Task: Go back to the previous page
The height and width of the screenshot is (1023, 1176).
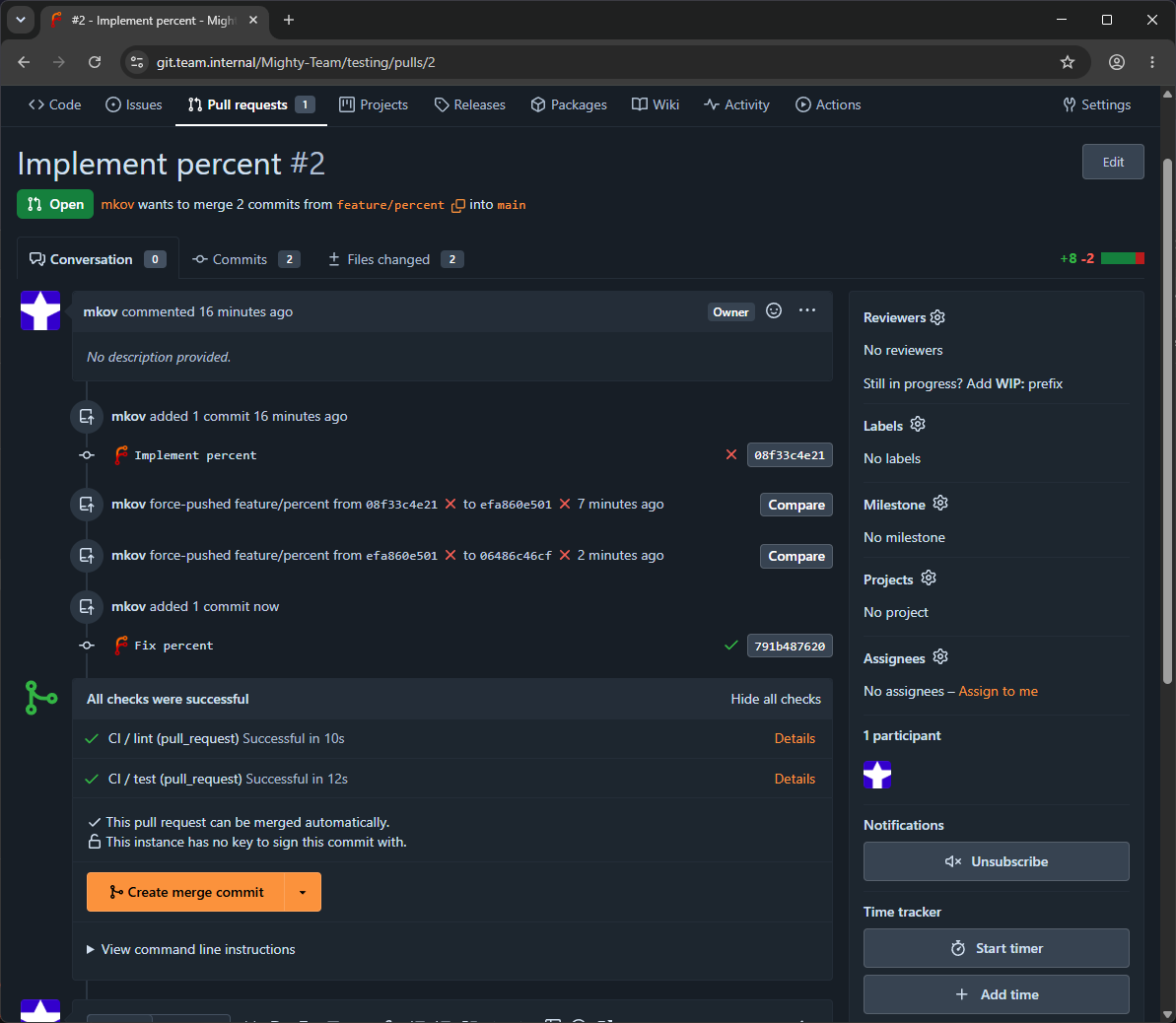Action: click(x=24, y=62)
